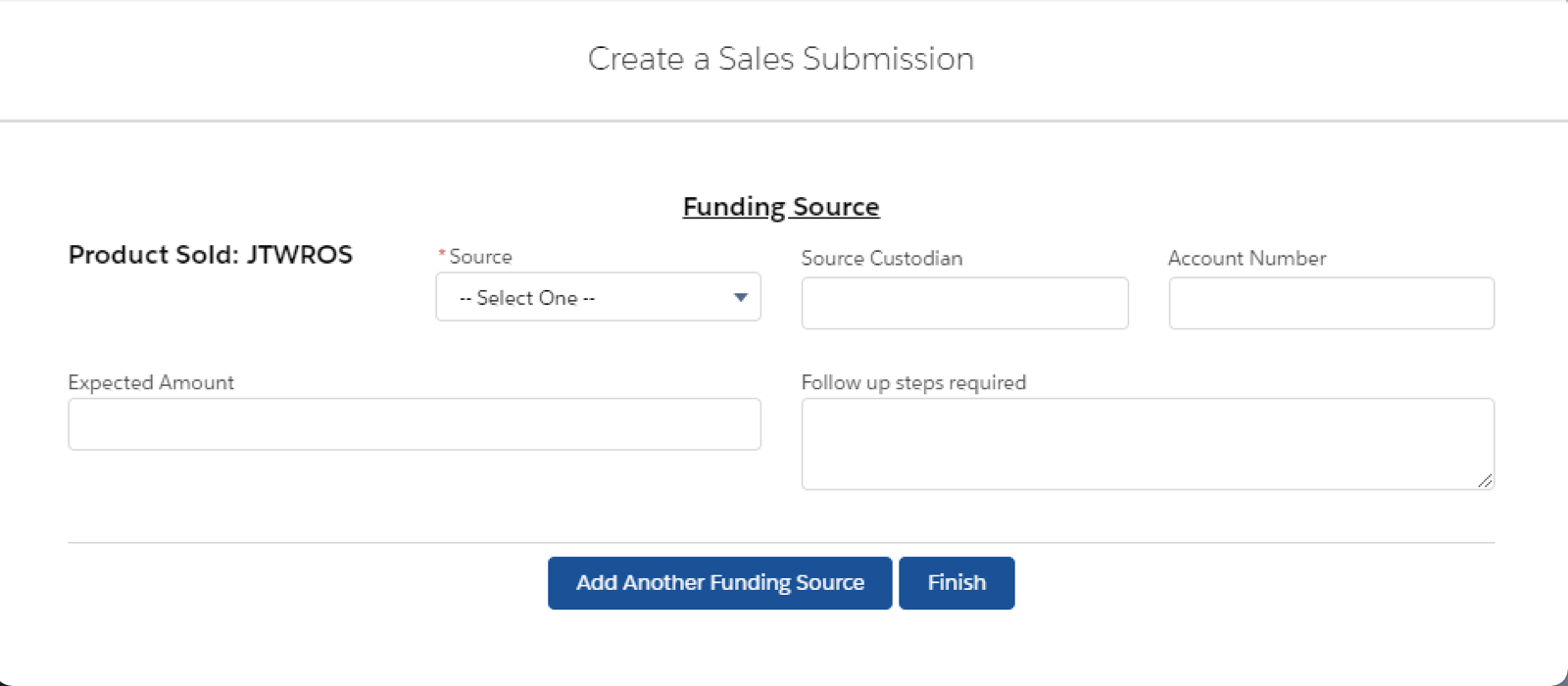The image size is (1568, 686).
Task: Click the Source field label
Action: [x=480, y=257]
